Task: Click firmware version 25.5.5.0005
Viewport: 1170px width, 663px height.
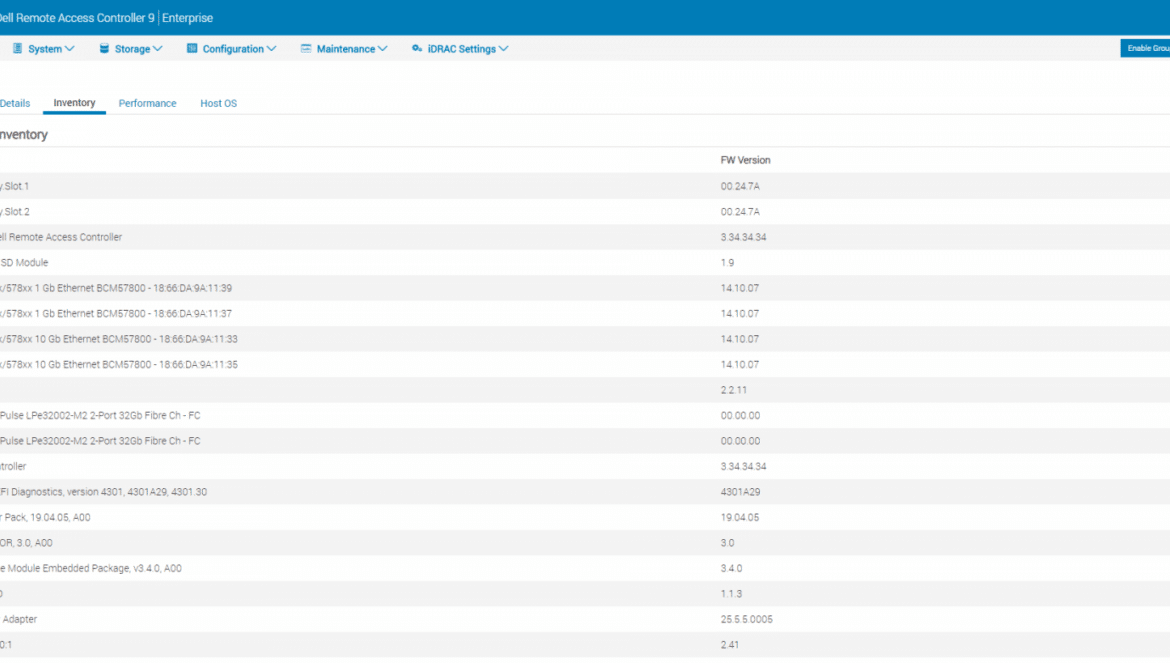Action: pos(746,619)
